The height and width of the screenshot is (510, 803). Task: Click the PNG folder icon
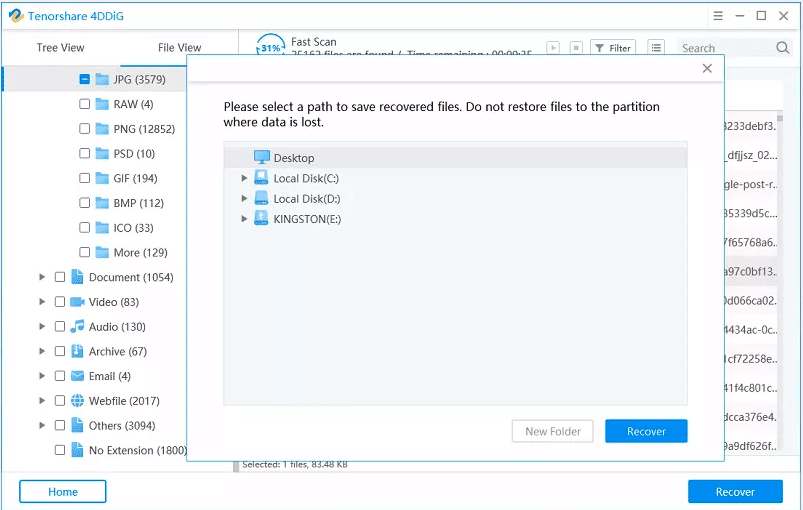coord(102,129)
